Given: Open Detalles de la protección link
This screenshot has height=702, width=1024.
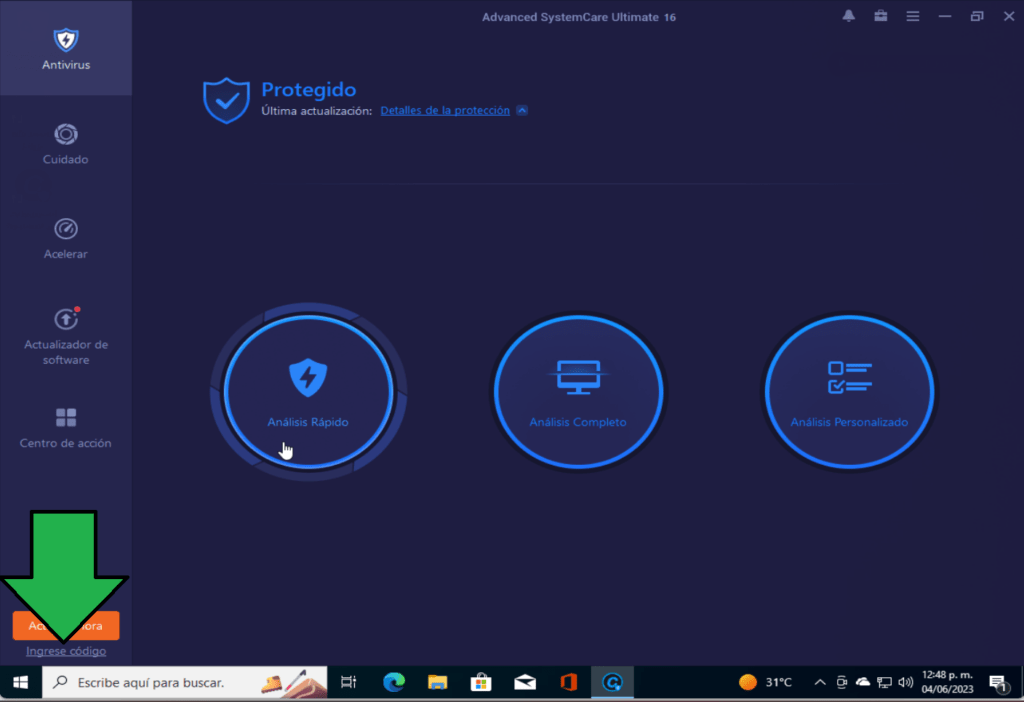Looking at the screenshot, I should click(x=445, y=110).
